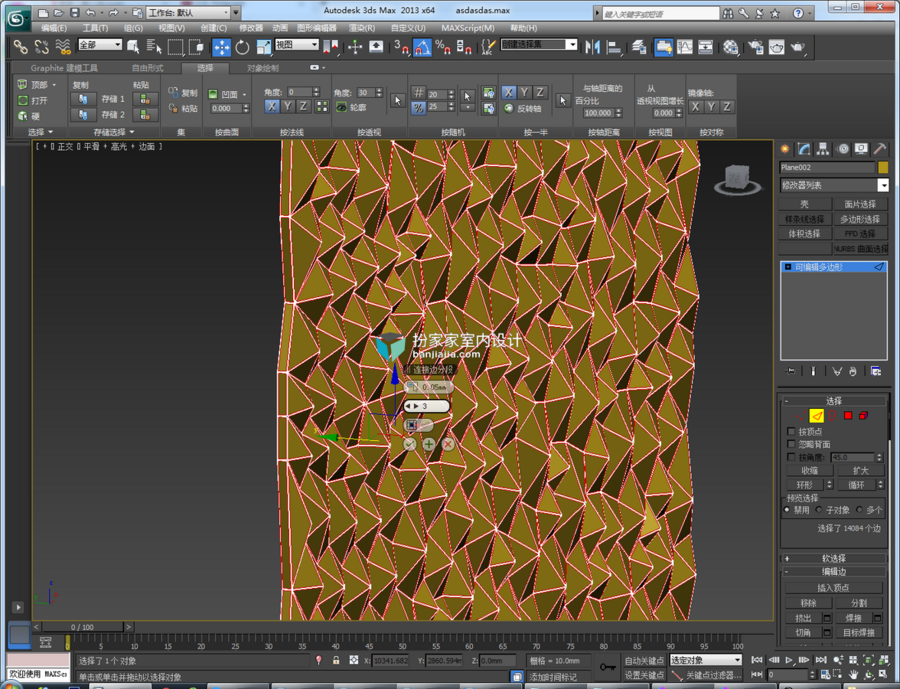Screen dimensions: 900x689
Task: Open the Motion command panel tab
Action: point(843,149)
